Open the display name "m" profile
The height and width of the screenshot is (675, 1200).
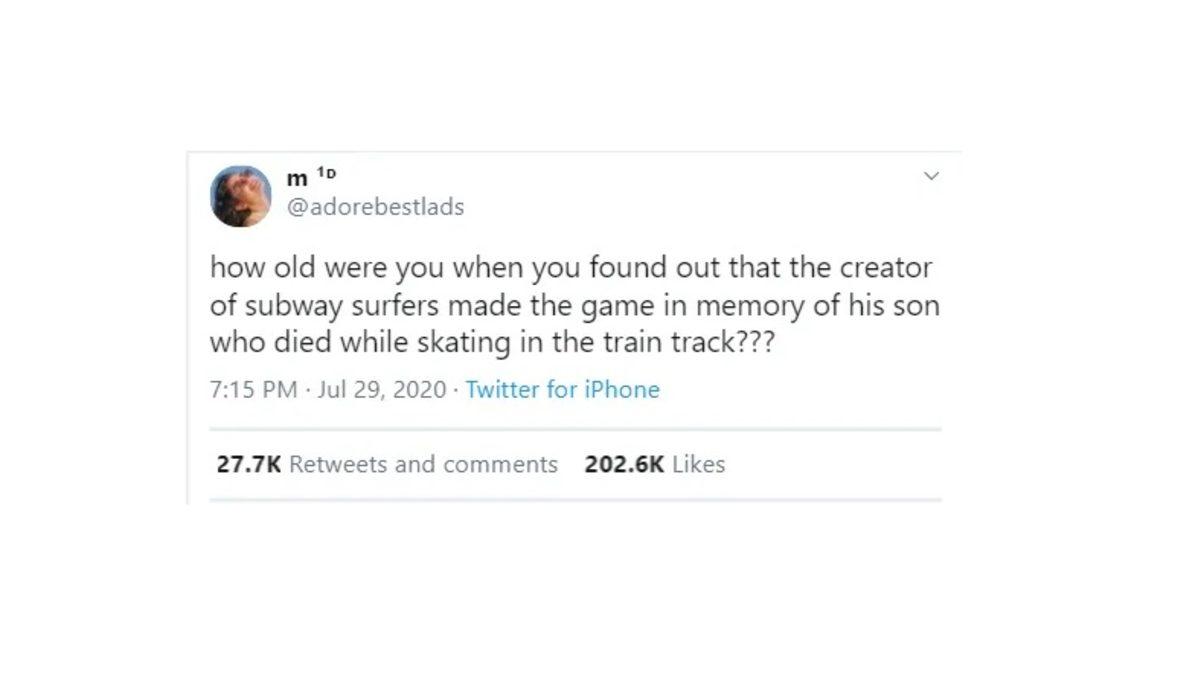pos(297,179)
